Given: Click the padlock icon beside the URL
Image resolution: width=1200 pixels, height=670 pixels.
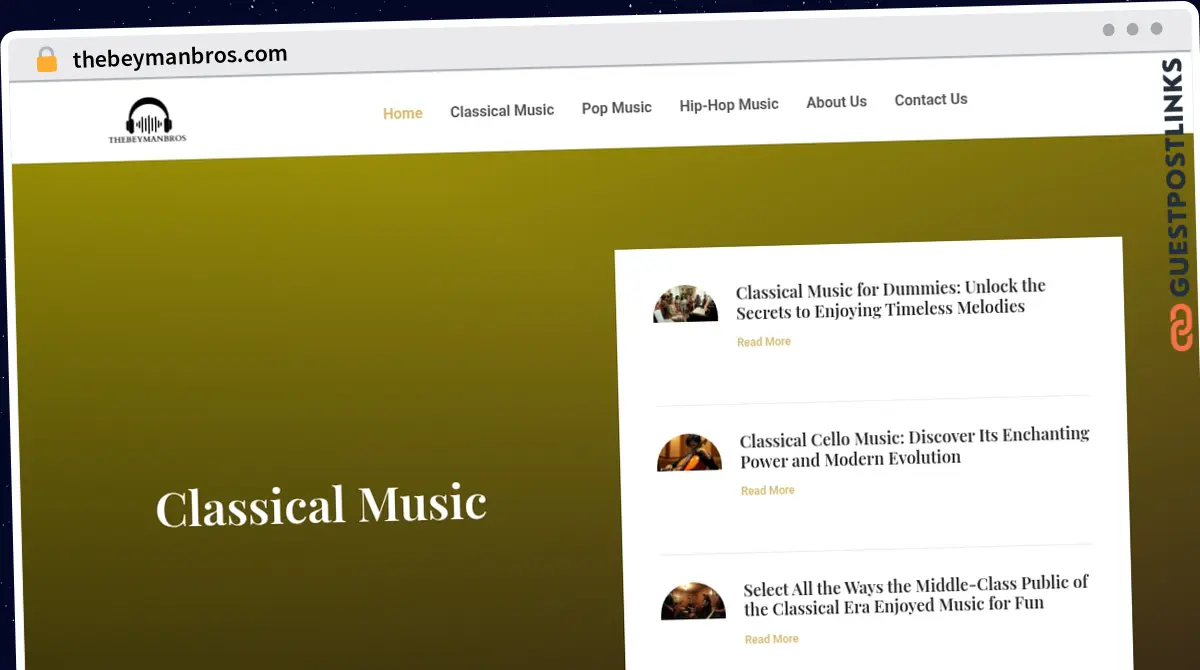Looking at the screenshot, I should (47, 60).
